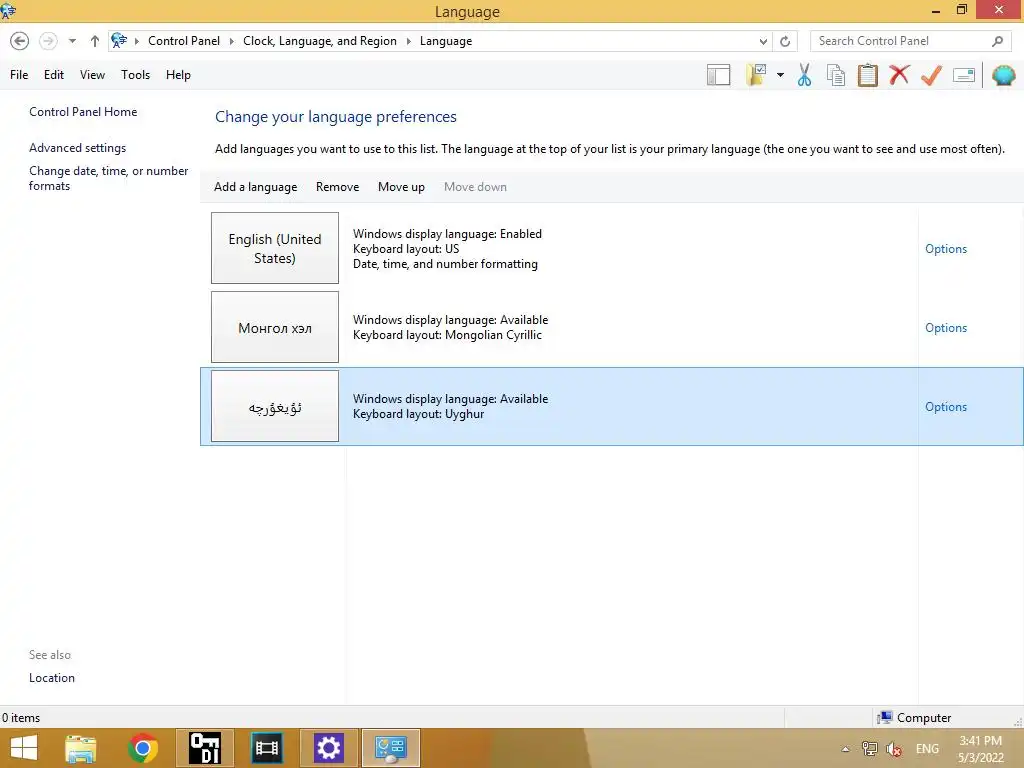Click Remove in the language toolbar
Image resolution: width=1024 pixels, height=768 pixels.
point(338,187)
